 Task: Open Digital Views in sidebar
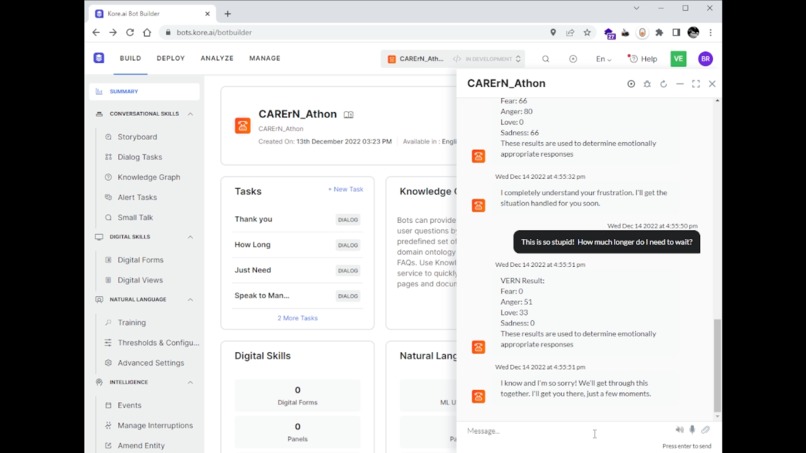(x=140, y=280)
